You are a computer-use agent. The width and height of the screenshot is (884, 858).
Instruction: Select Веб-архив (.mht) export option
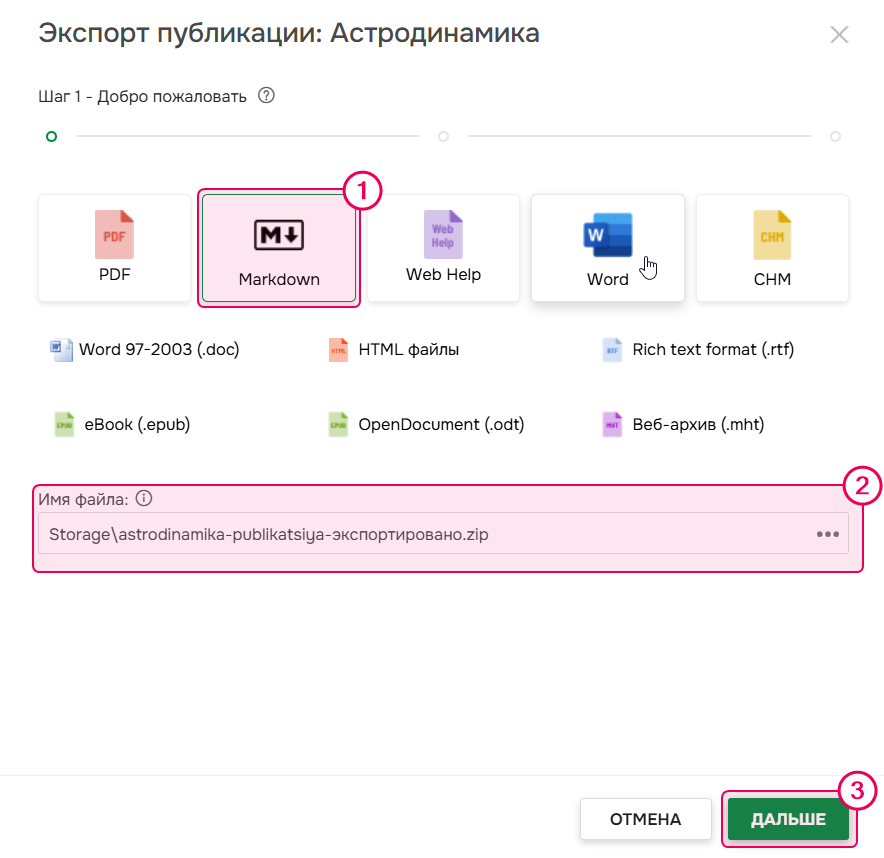(x=684, y=424)
